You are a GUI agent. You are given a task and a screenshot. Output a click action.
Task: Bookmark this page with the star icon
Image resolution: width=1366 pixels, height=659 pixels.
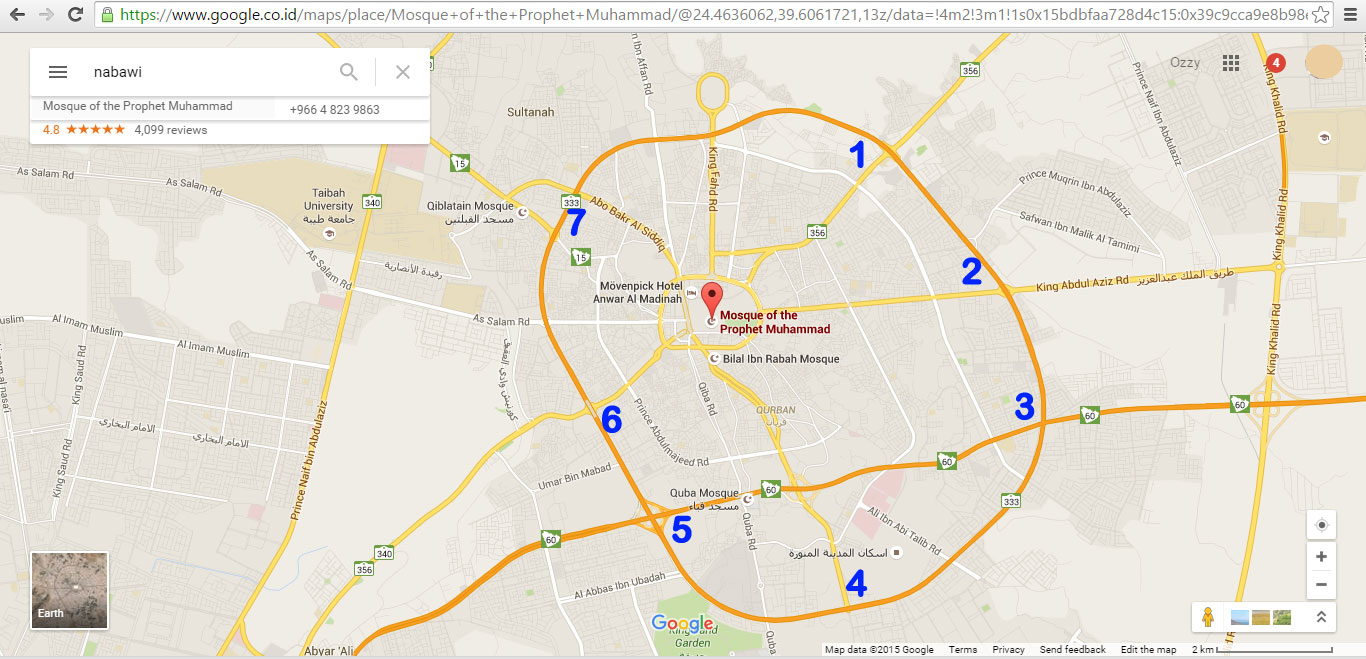(1320, 15)
